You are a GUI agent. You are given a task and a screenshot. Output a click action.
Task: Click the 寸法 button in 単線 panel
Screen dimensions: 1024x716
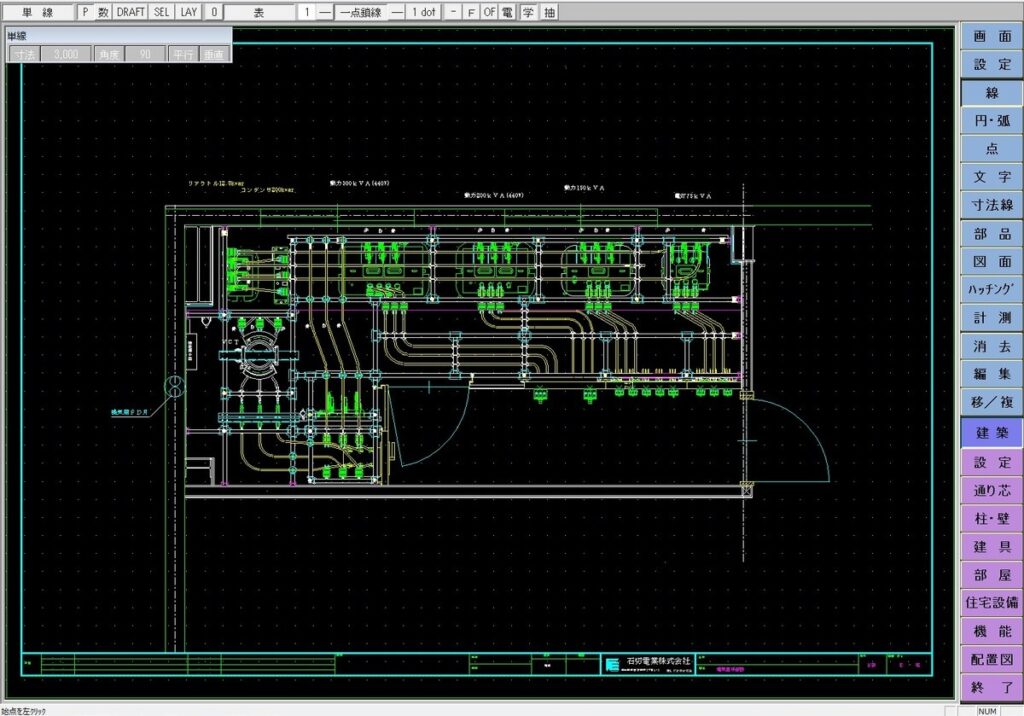[25, 54]
